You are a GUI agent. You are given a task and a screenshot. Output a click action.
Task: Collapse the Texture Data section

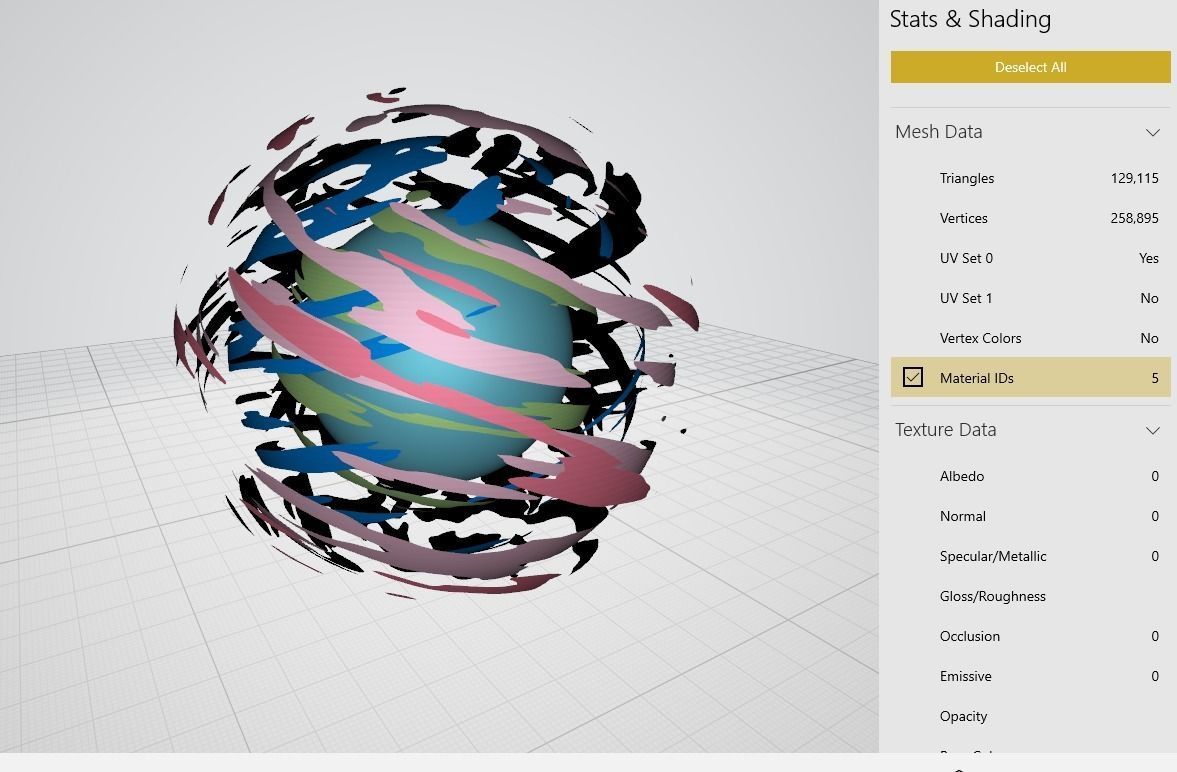point(1152,430)
